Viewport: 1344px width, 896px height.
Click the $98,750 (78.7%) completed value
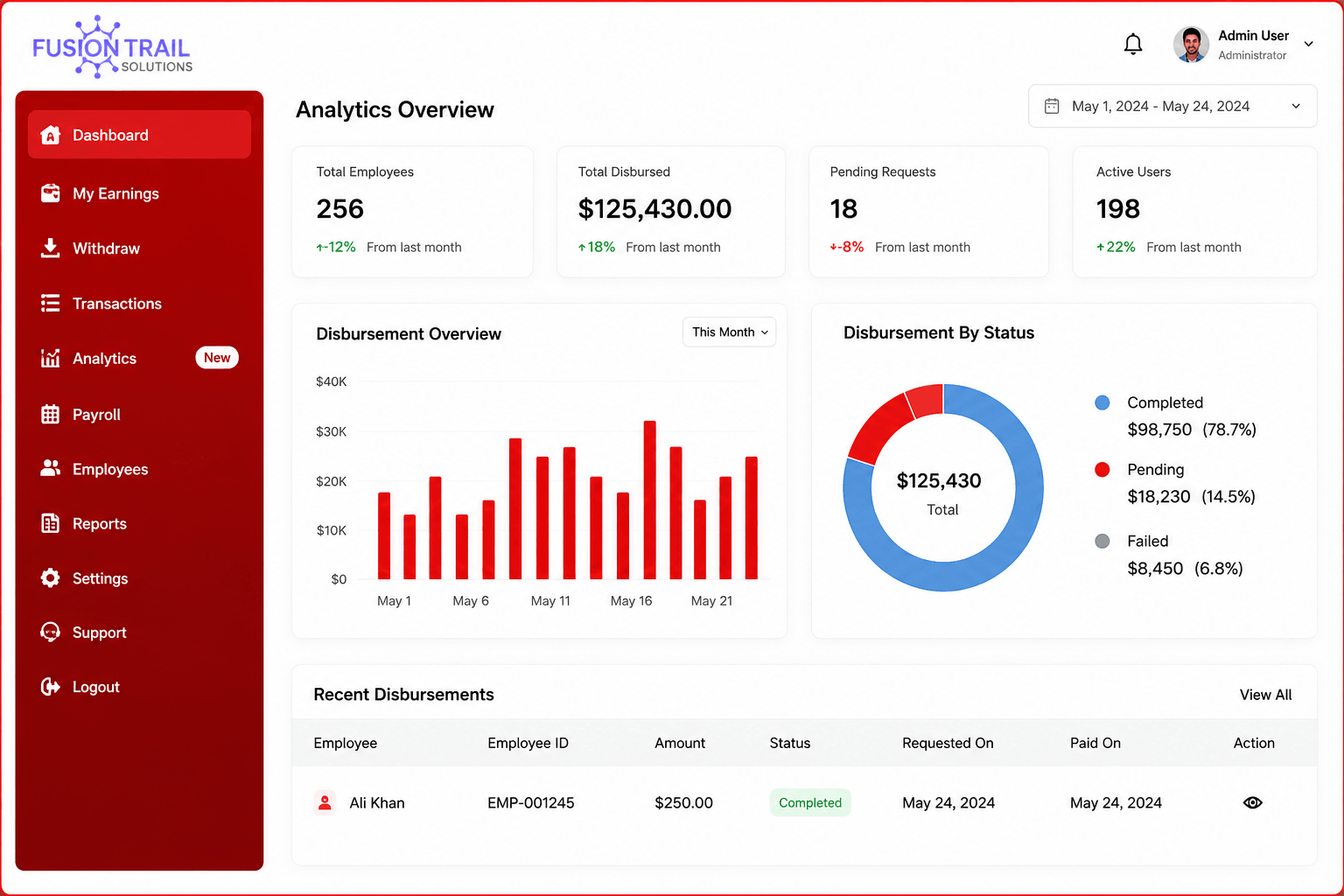click(1192, 430)
